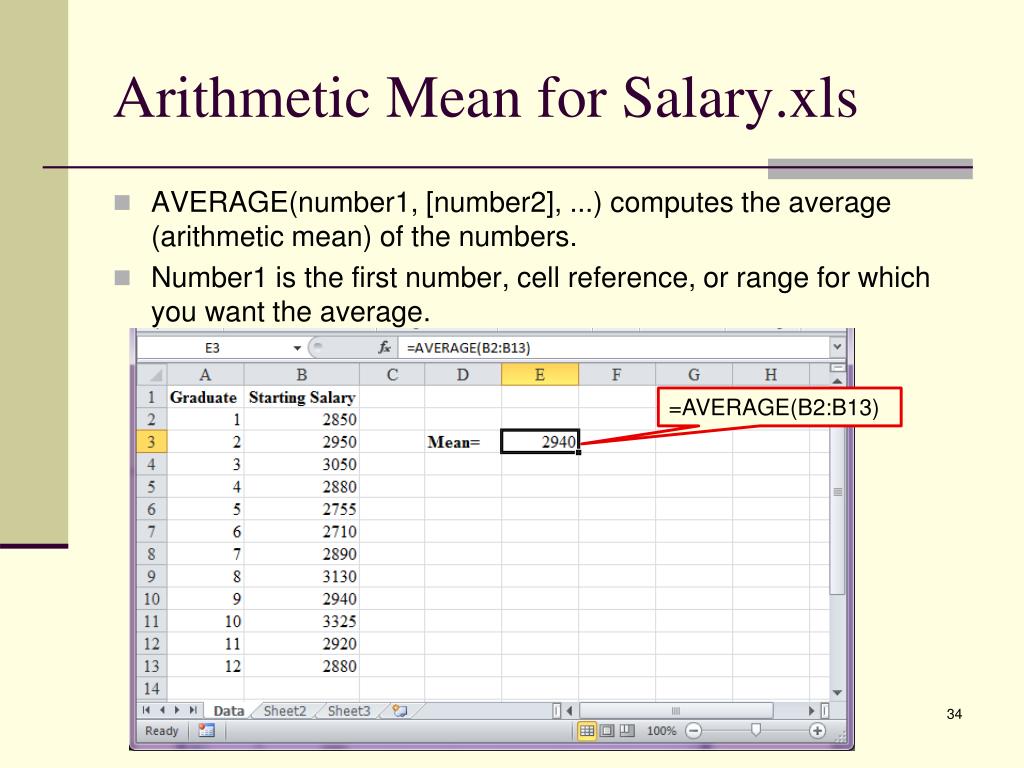This screenshot has width=1024, height=768.
Task: Select salary cell 2890
Action: pos(302,554)
